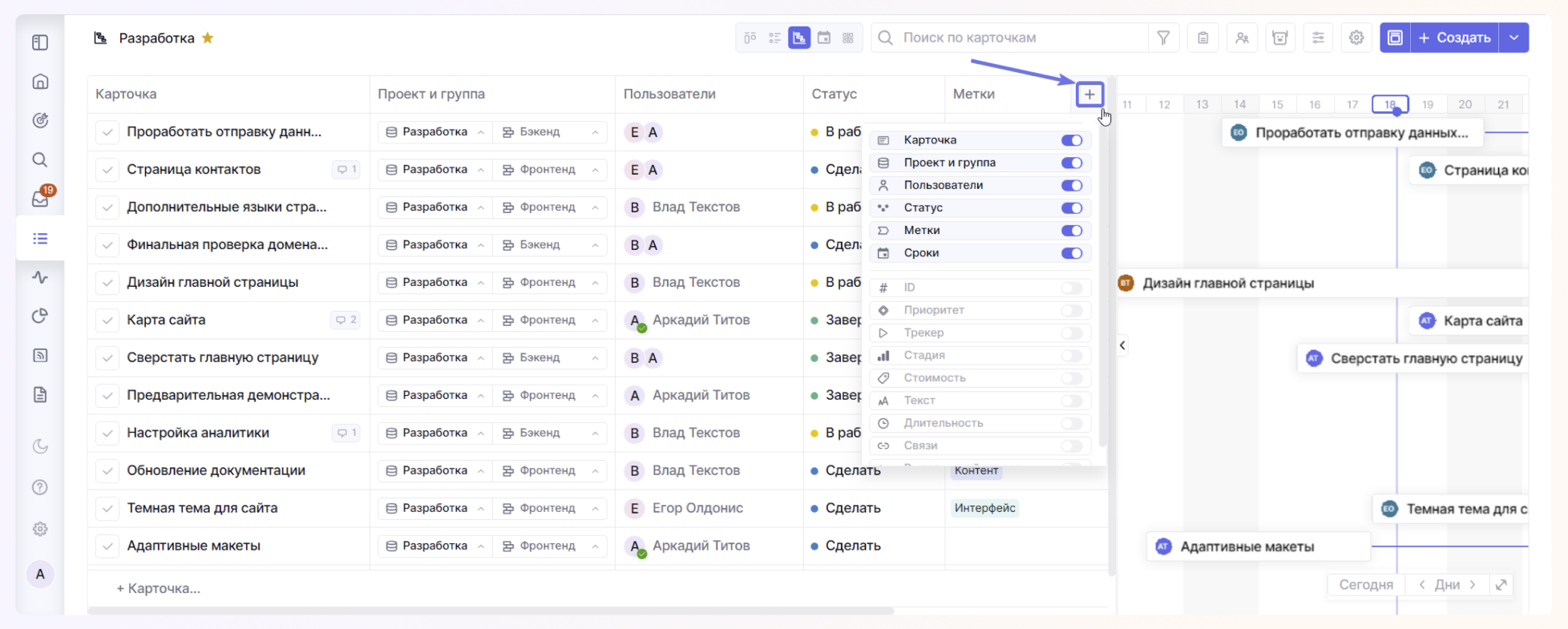
Task: Click the home icon in left sidebar
Action: pos(40,82)
